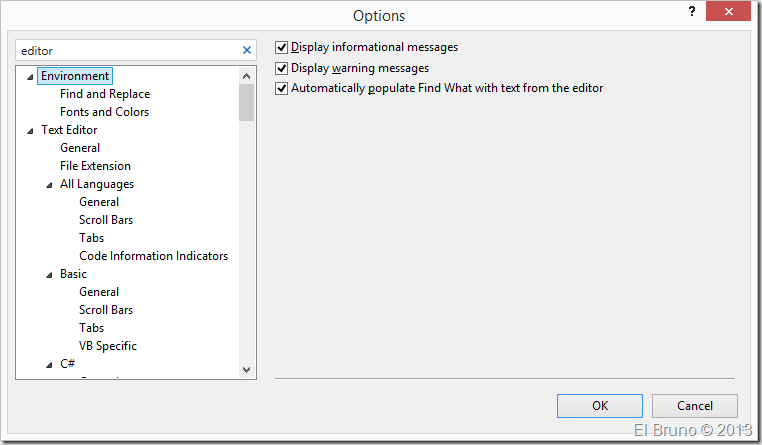
Task: Open Fonts and Colors settings
Action: click(104, 112)
